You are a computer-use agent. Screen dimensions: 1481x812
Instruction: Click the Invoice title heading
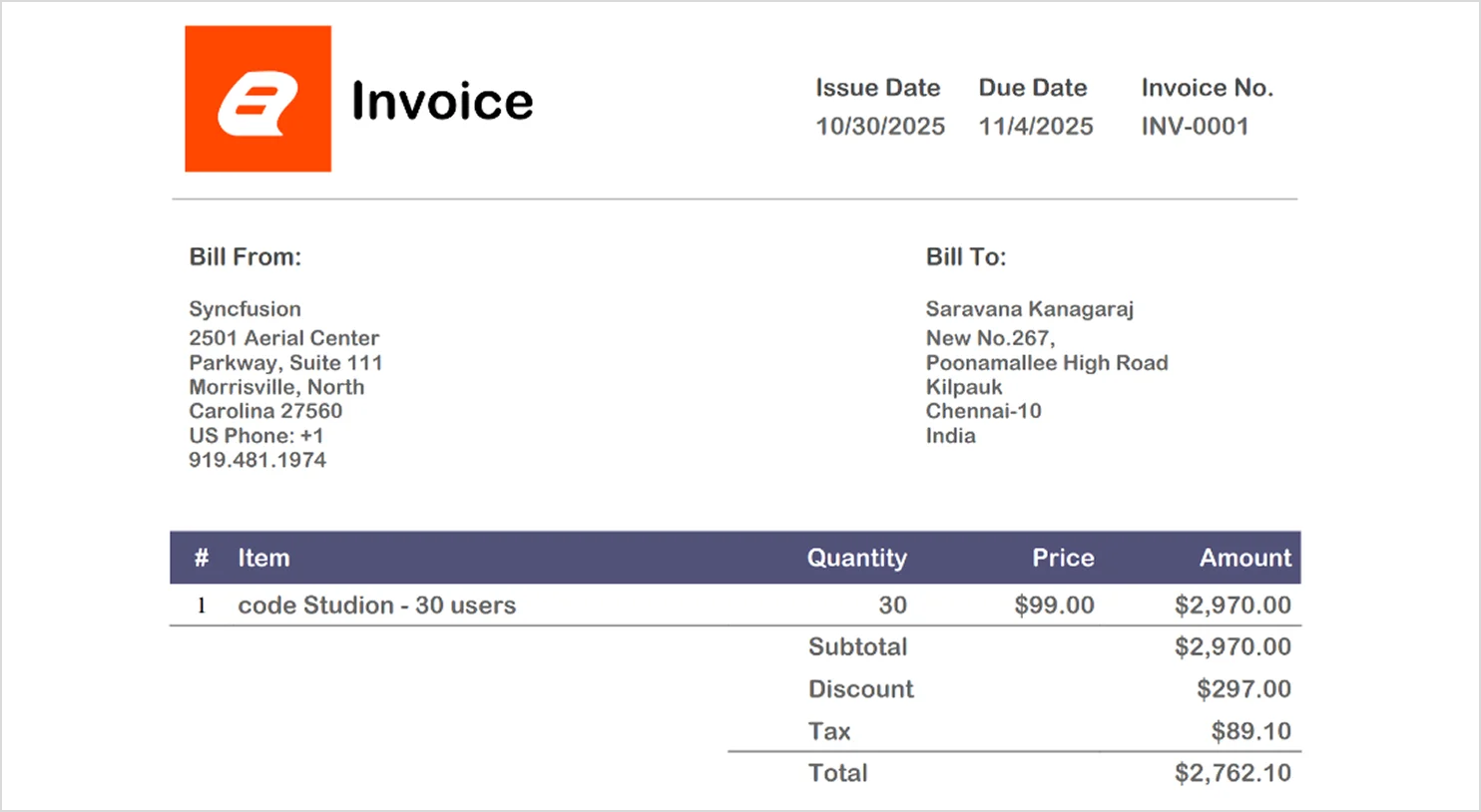point(442,102)
